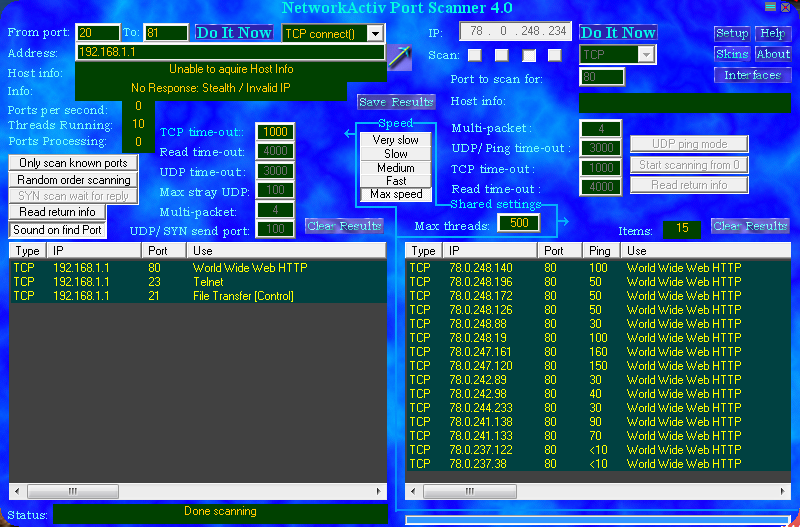Open Help
Image resolution: width=800 pixels, height=527 pixels.
pyautogui.click(x=773, y=34)
